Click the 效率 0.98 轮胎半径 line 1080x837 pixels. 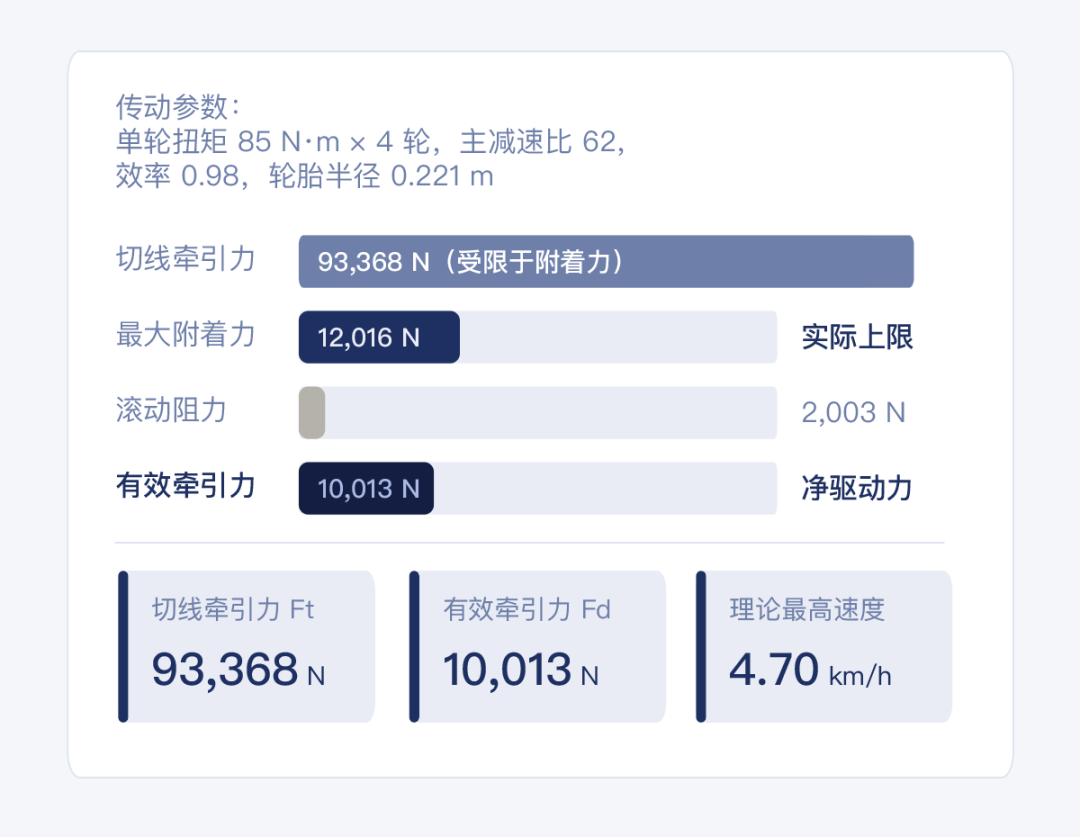coord(305,177)
